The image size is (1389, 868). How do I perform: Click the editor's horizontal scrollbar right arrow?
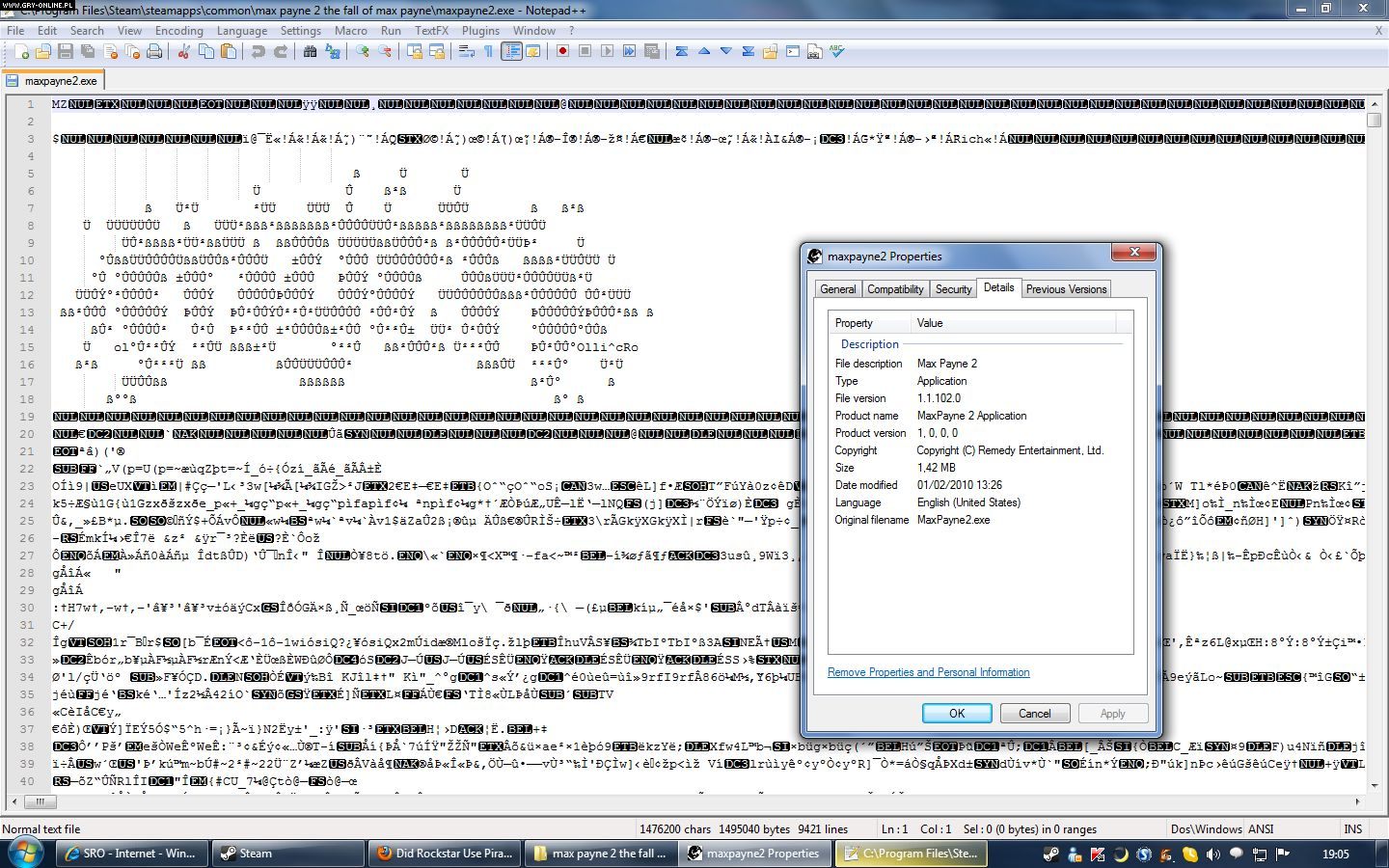(1357, 801)
